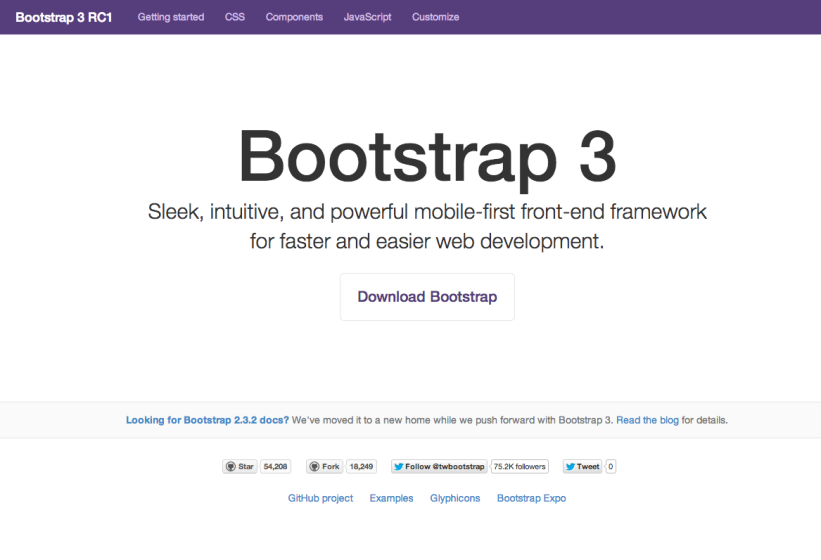View the 18,249 forks count
821x560 pixels.
tap(361, 466)
